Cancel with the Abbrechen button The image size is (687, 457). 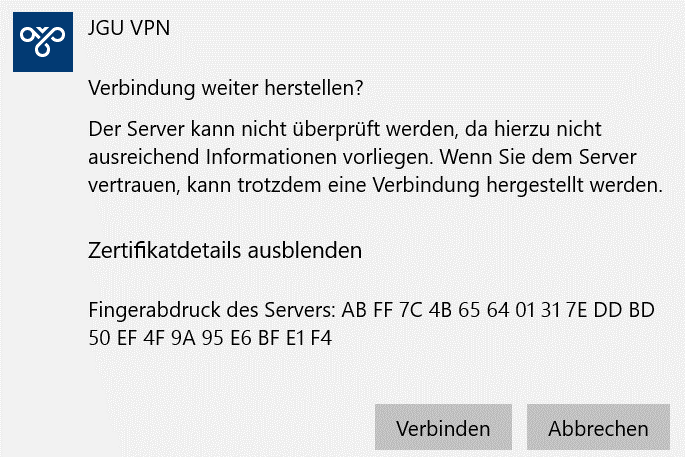click(x=598, y=427)
